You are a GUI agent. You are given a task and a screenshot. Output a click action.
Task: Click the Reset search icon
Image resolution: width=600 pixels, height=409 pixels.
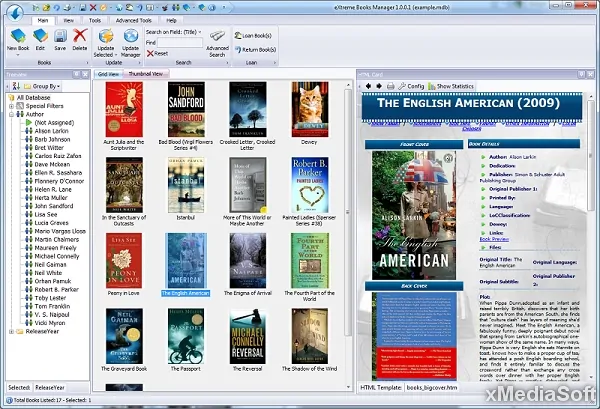pyautogui.click(x=150, y=54)
